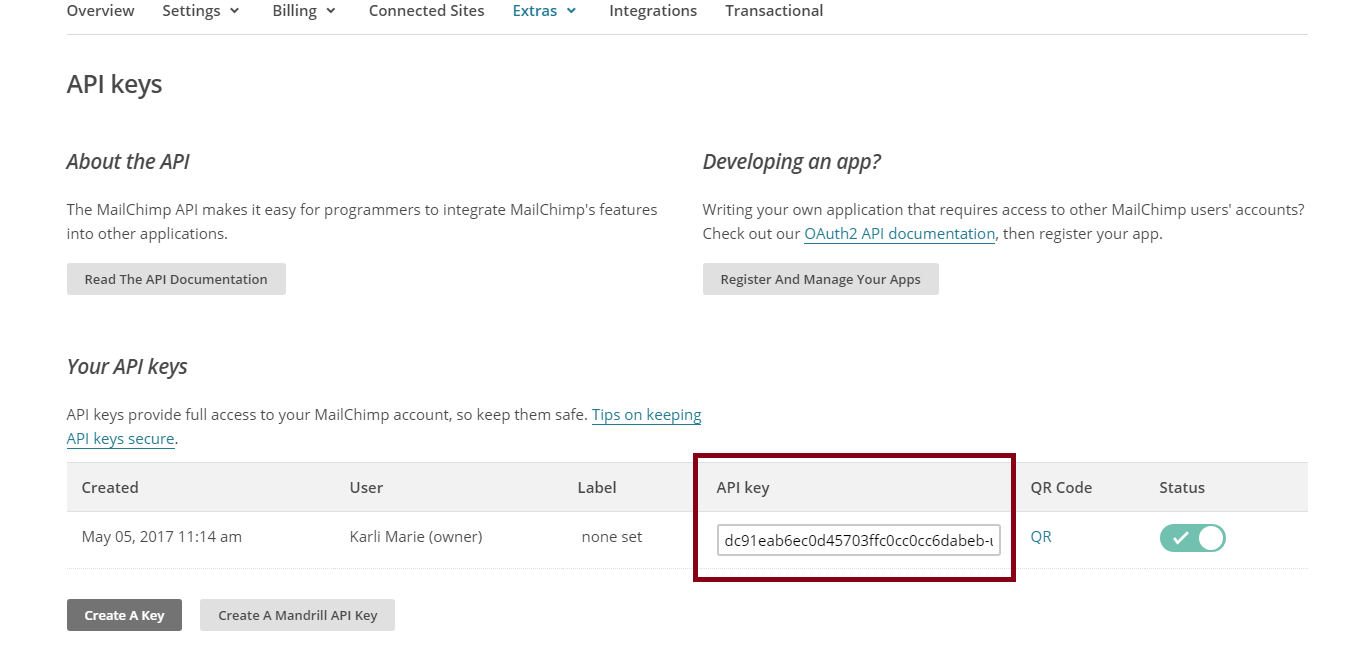Click the 'May 05, 2017 11:14 am' date cell
1353x654 pixels.
[162, 537]
